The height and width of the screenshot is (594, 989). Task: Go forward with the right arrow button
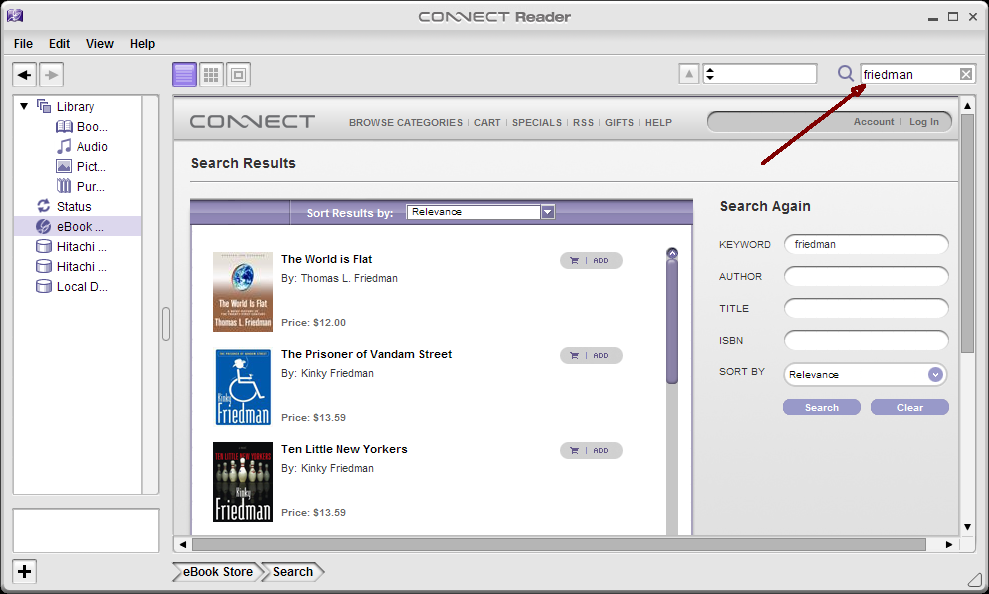(52, 75)
